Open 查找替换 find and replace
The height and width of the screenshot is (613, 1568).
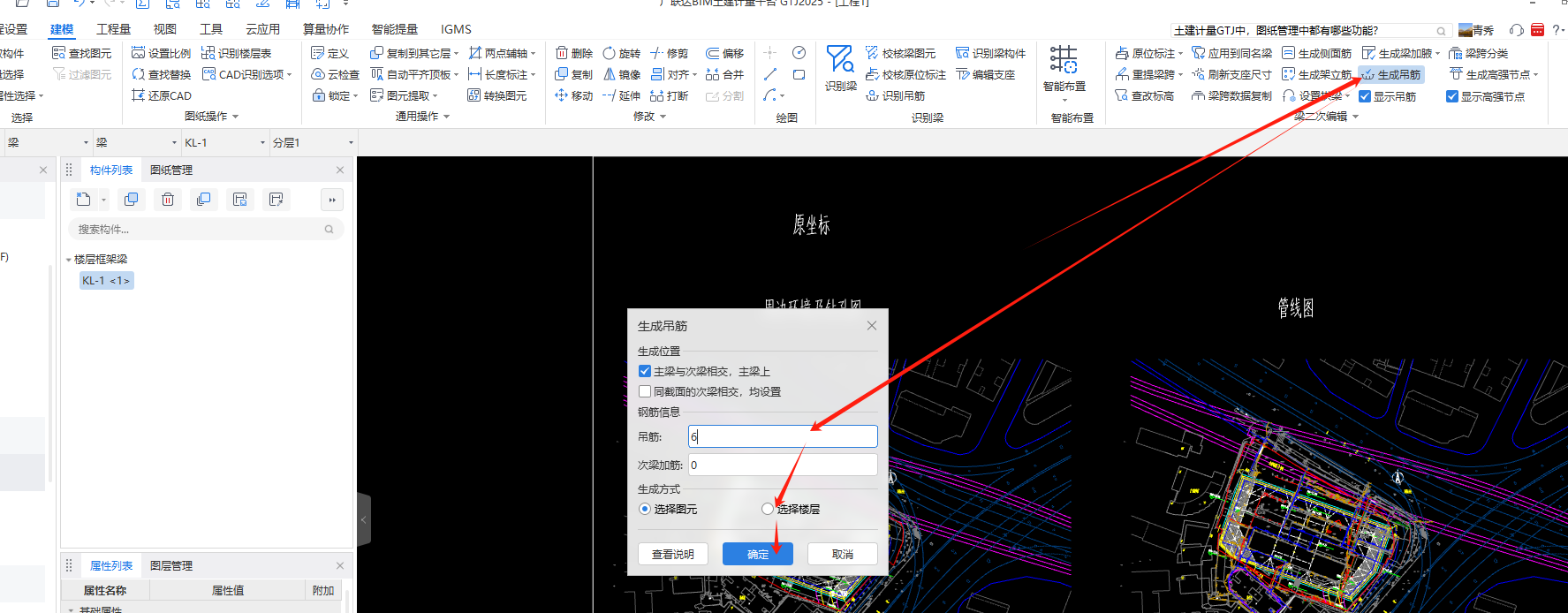pyautogui.click(x=161, y=74)
